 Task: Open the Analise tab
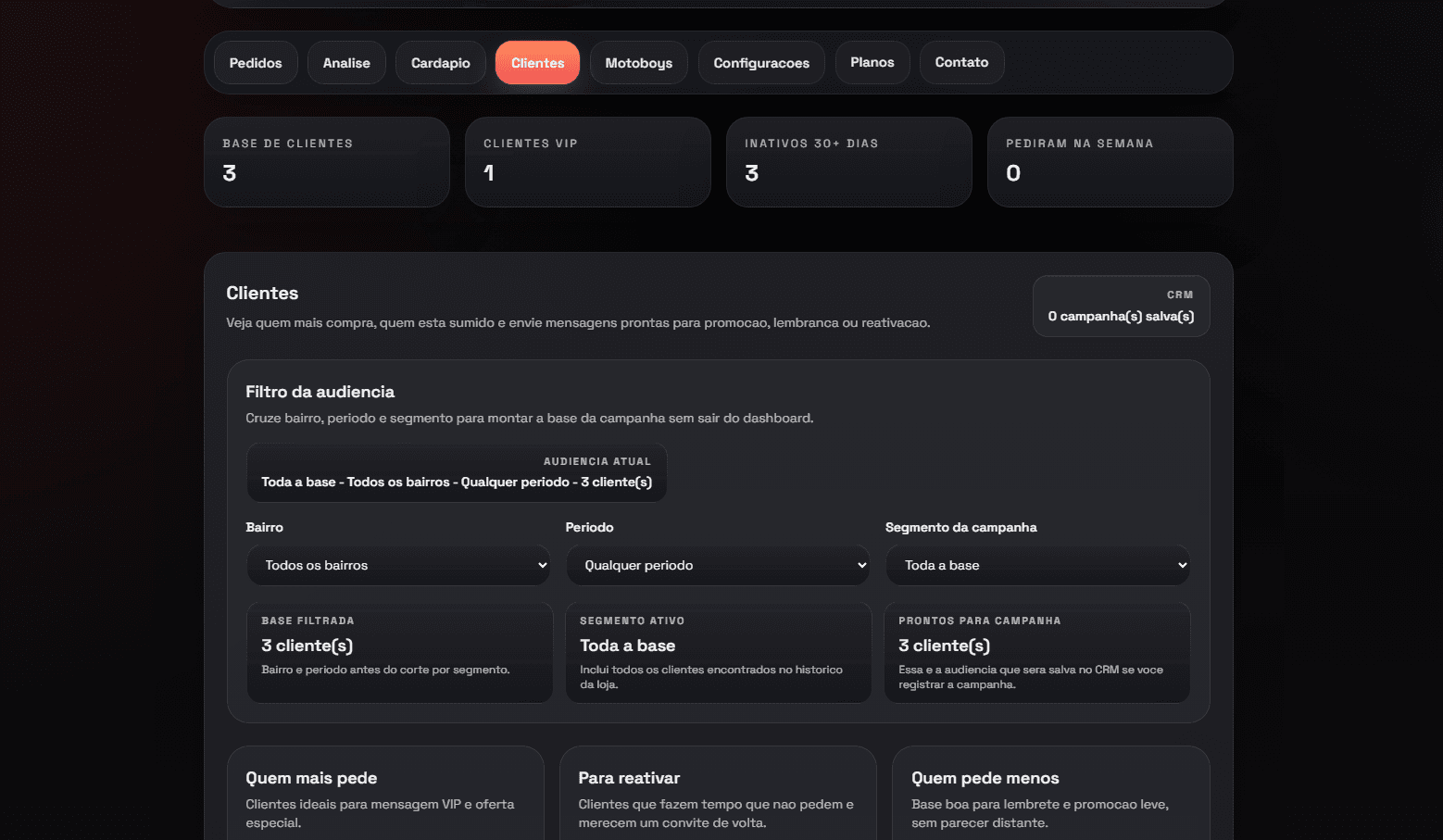(x=346, y=62)
